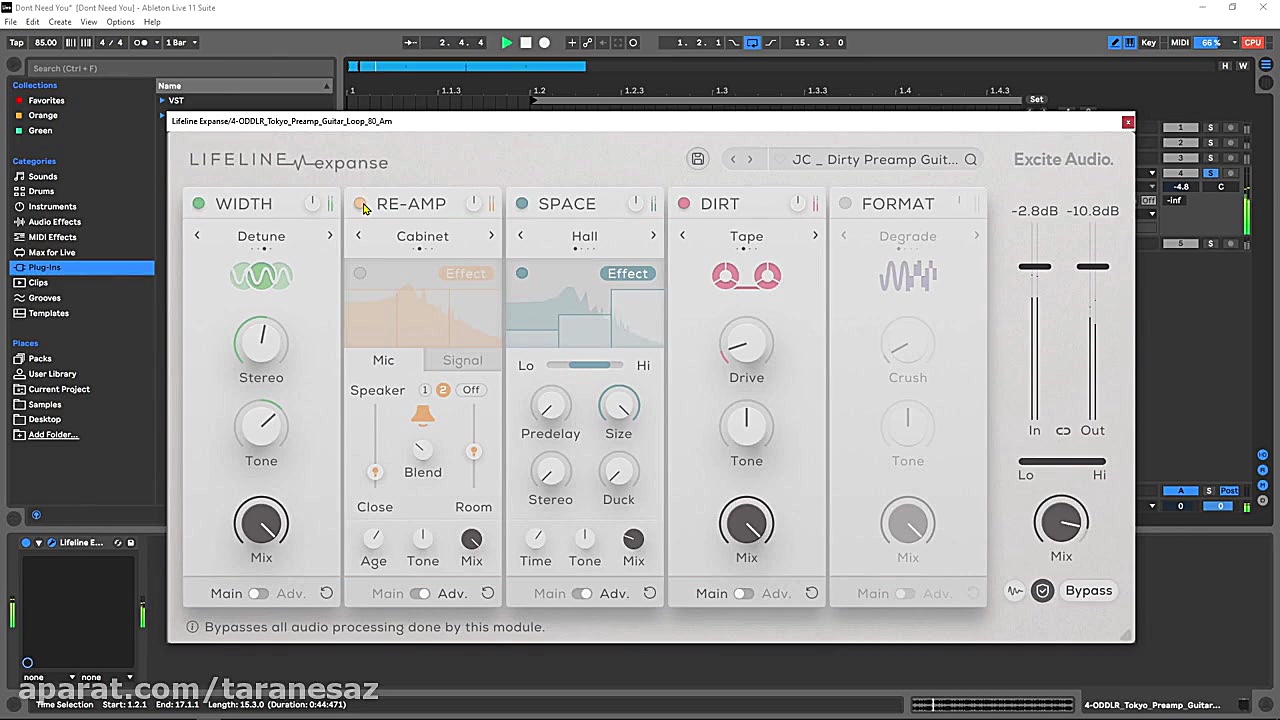Viewport: 1280px width, 720px height.
Task: Reset the RE-AMP module with its reset icon
Action: tap(488, 593)
